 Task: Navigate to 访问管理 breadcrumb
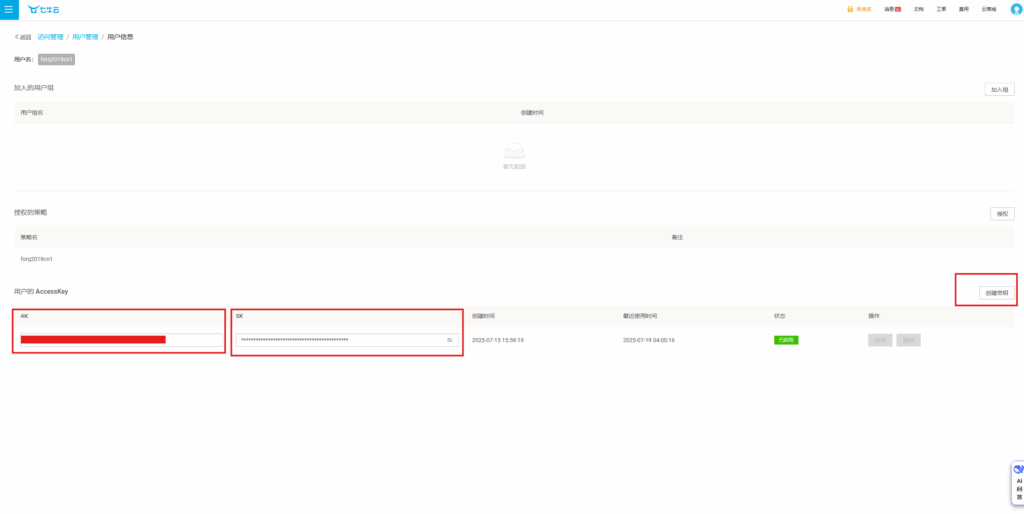coord(50,37)
